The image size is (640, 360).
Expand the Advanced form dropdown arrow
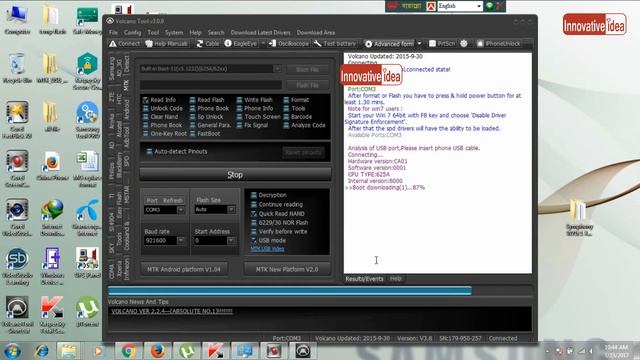click(419, 44)
